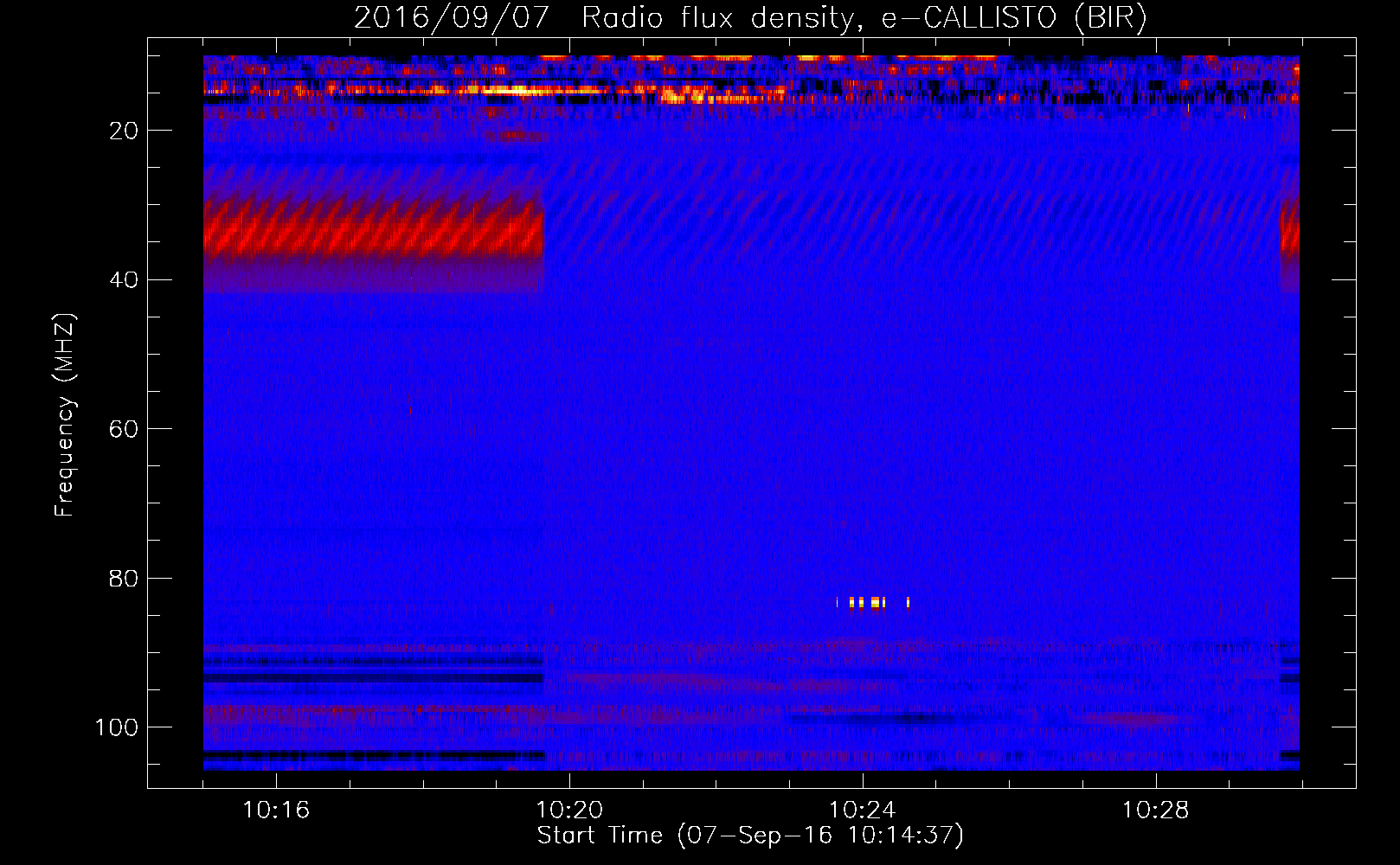Click the plot title '2016/09/07 Radio flux density'
This screenshot has width=1400, height=865.
(x=750, y=17)
